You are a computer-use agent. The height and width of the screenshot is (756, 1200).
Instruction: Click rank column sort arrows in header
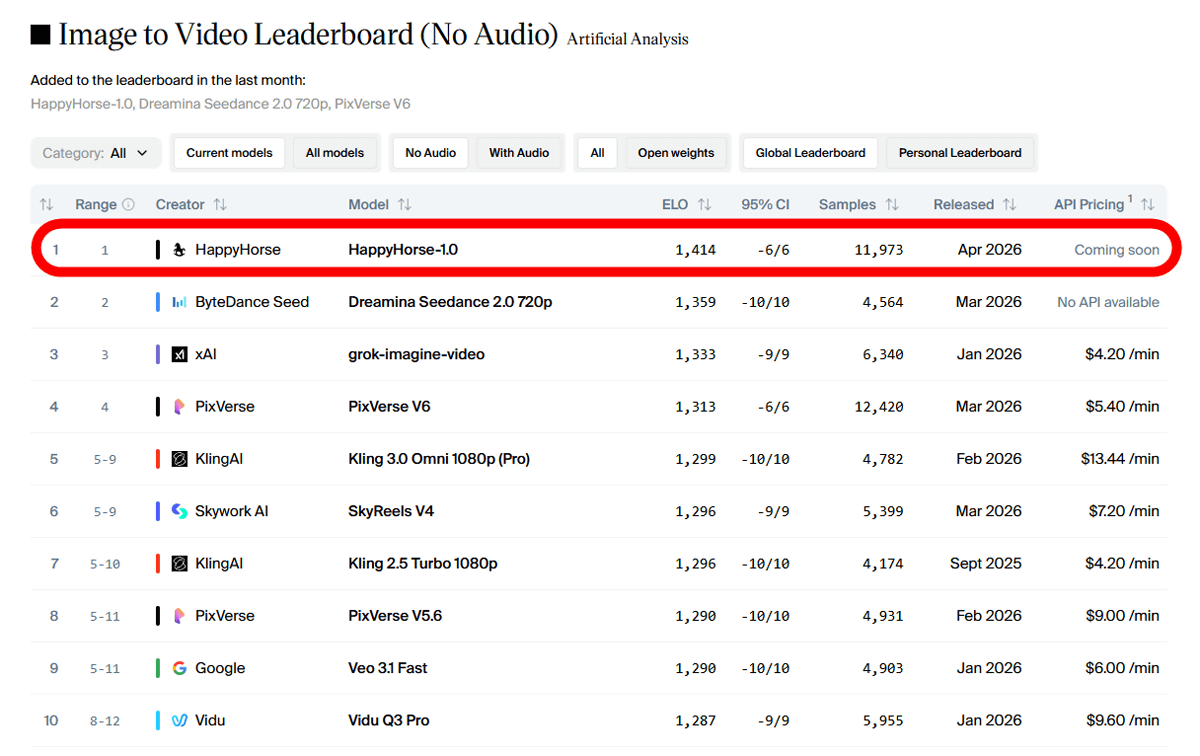pos(46,204)
